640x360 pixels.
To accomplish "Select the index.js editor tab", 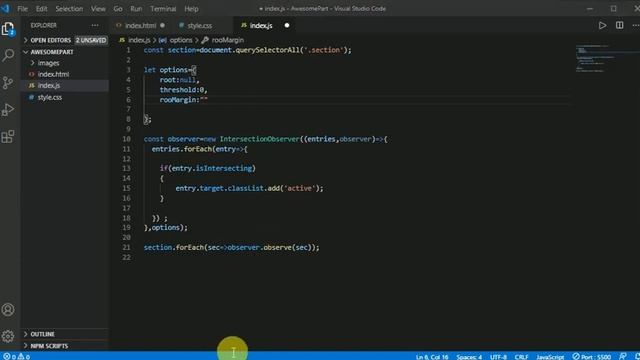I will 261,25.
